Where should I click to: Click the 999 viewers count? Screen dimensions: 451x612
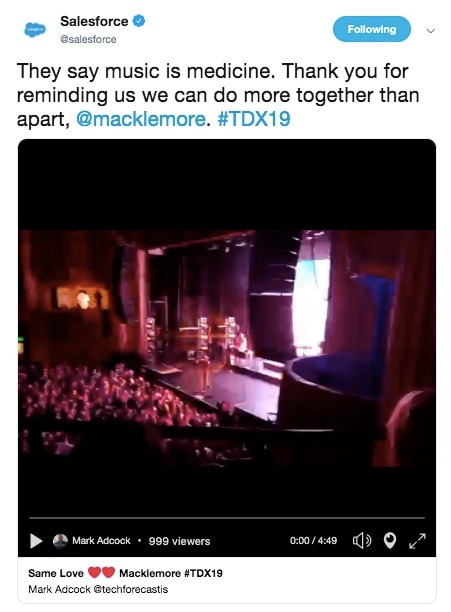tap(179, 541)
